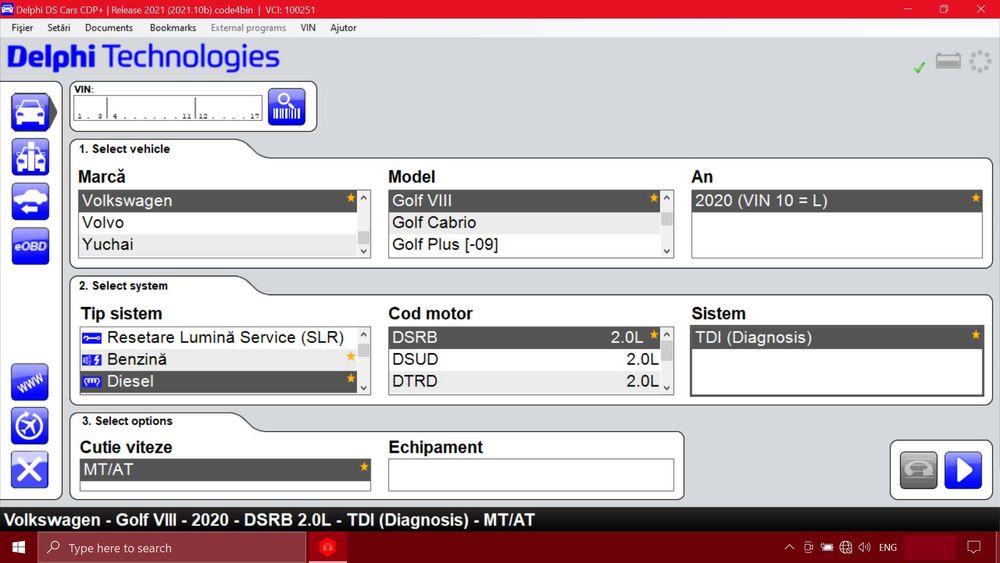
Task: Toggle favorite star on Volkswagen row
Action: click(351, 198)
